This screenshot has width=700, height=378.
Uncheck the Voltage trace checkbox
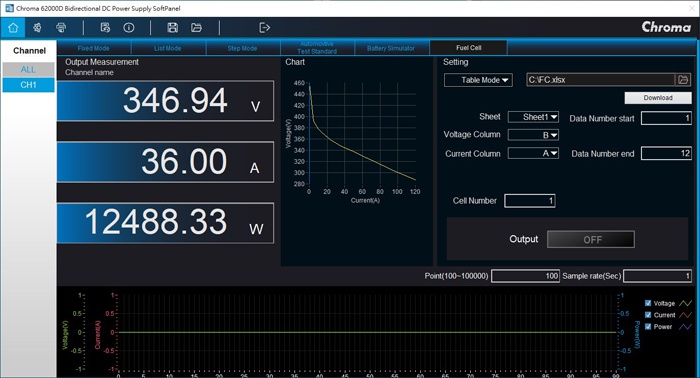tap(648, 303)
